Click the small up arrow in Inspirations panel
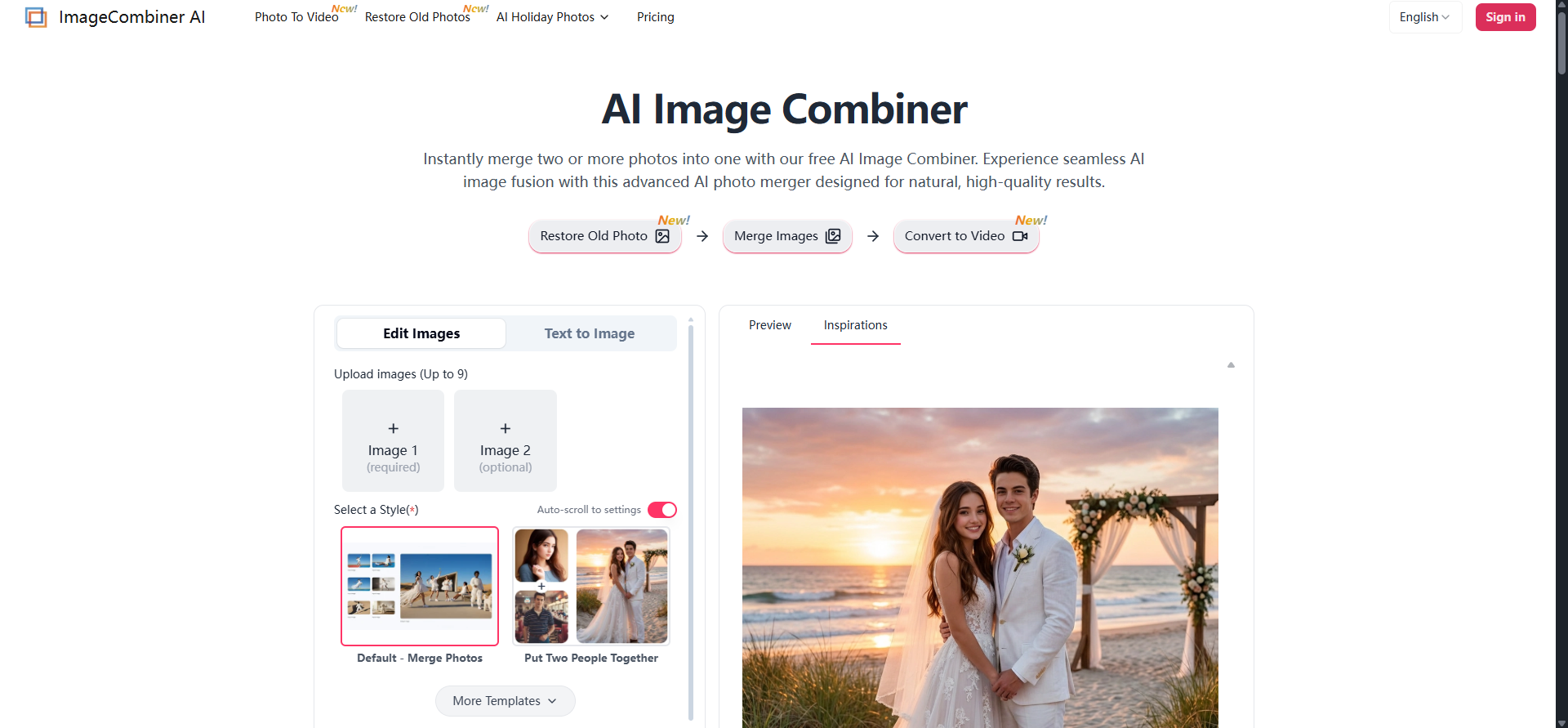The width and height of the screenshot is (1568, 728). pyautogui.click(x=1231, y=365)
